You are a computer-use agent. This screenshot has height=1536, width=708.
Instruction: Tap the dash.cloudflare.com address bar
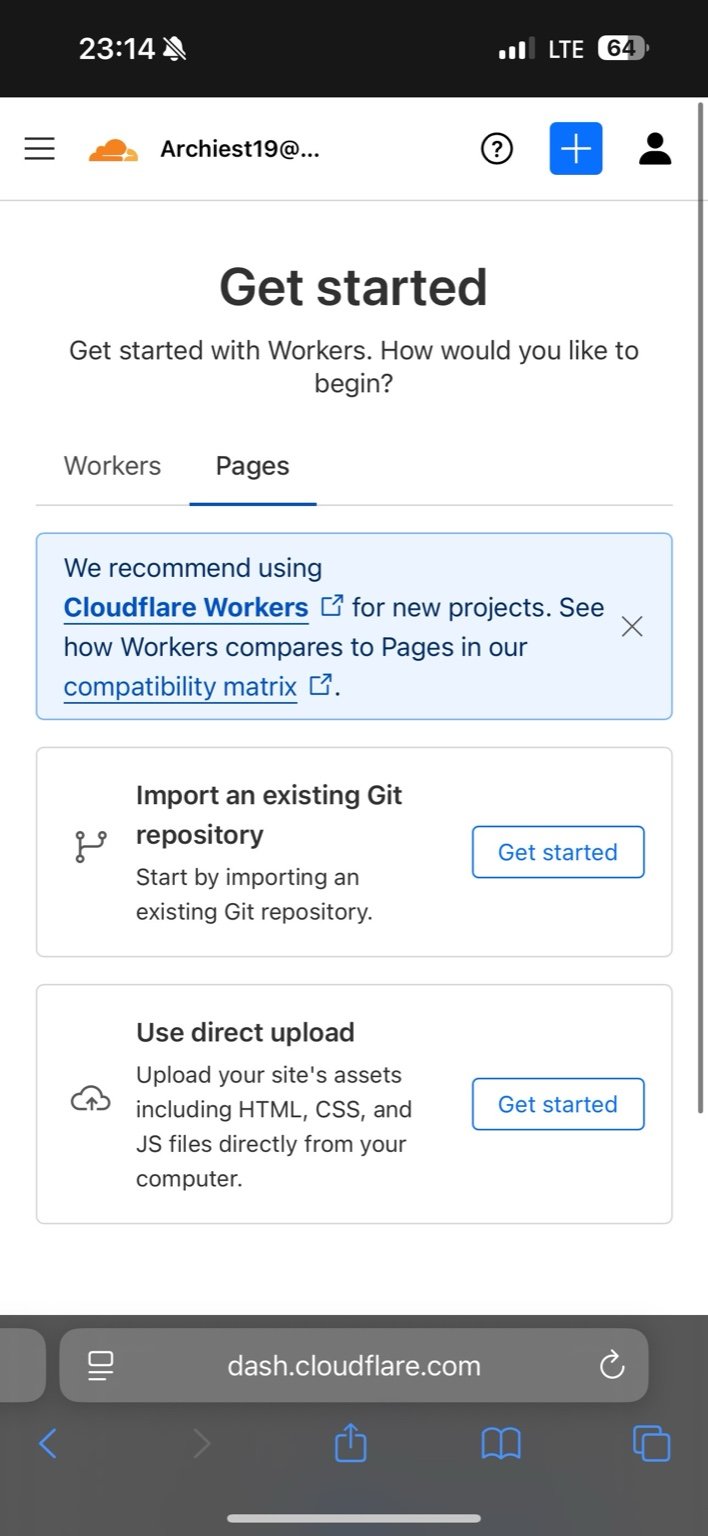354,1365
